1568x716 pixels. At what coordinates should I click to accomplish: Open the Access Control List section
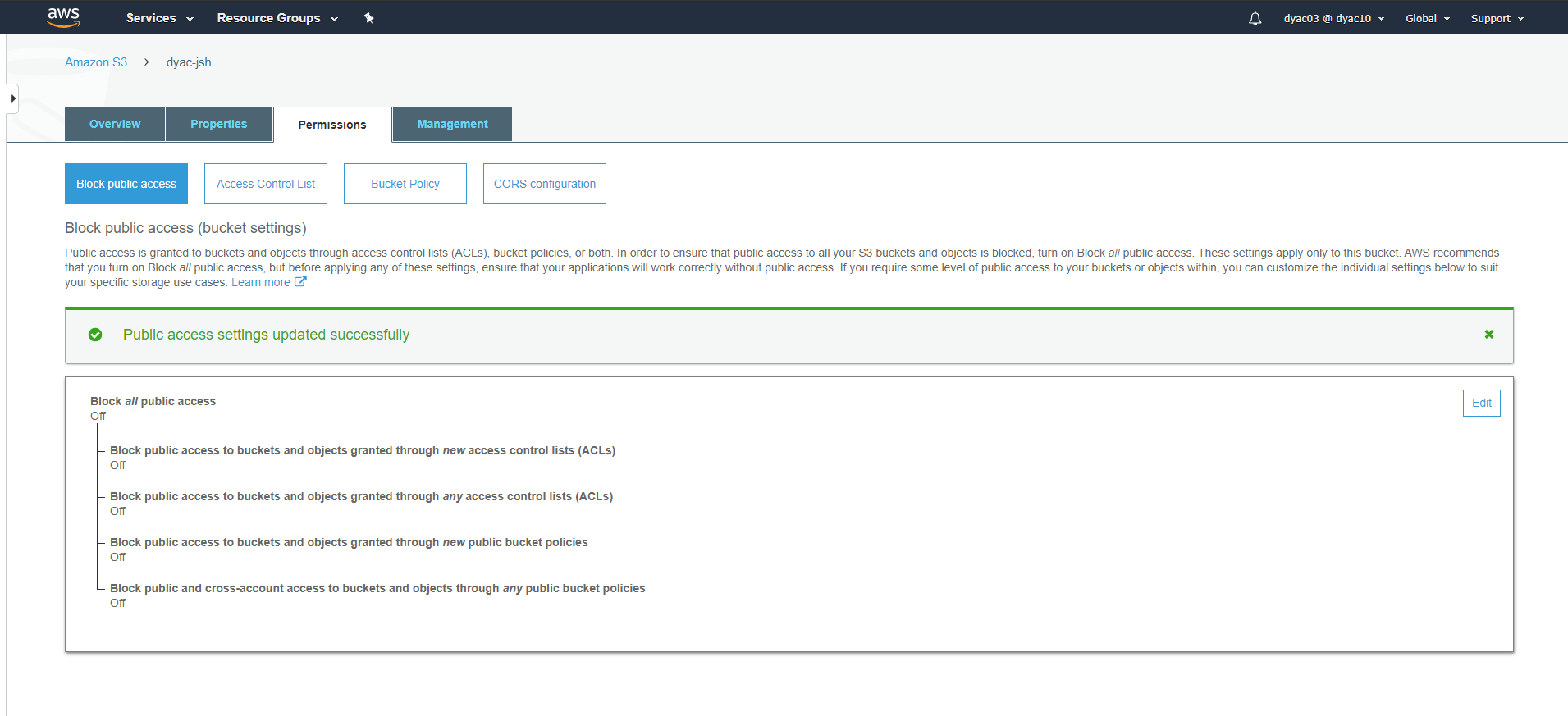[x=266, y=184]
